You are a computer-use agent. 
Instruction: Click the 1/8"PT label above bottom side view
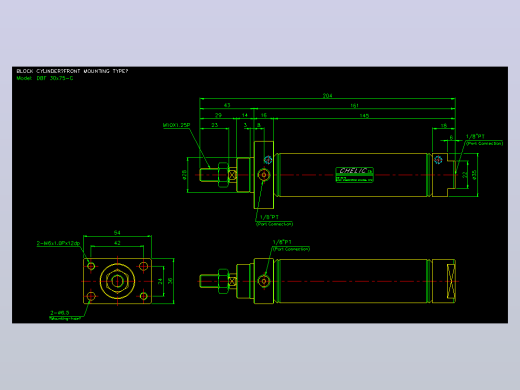pos(282,242)
